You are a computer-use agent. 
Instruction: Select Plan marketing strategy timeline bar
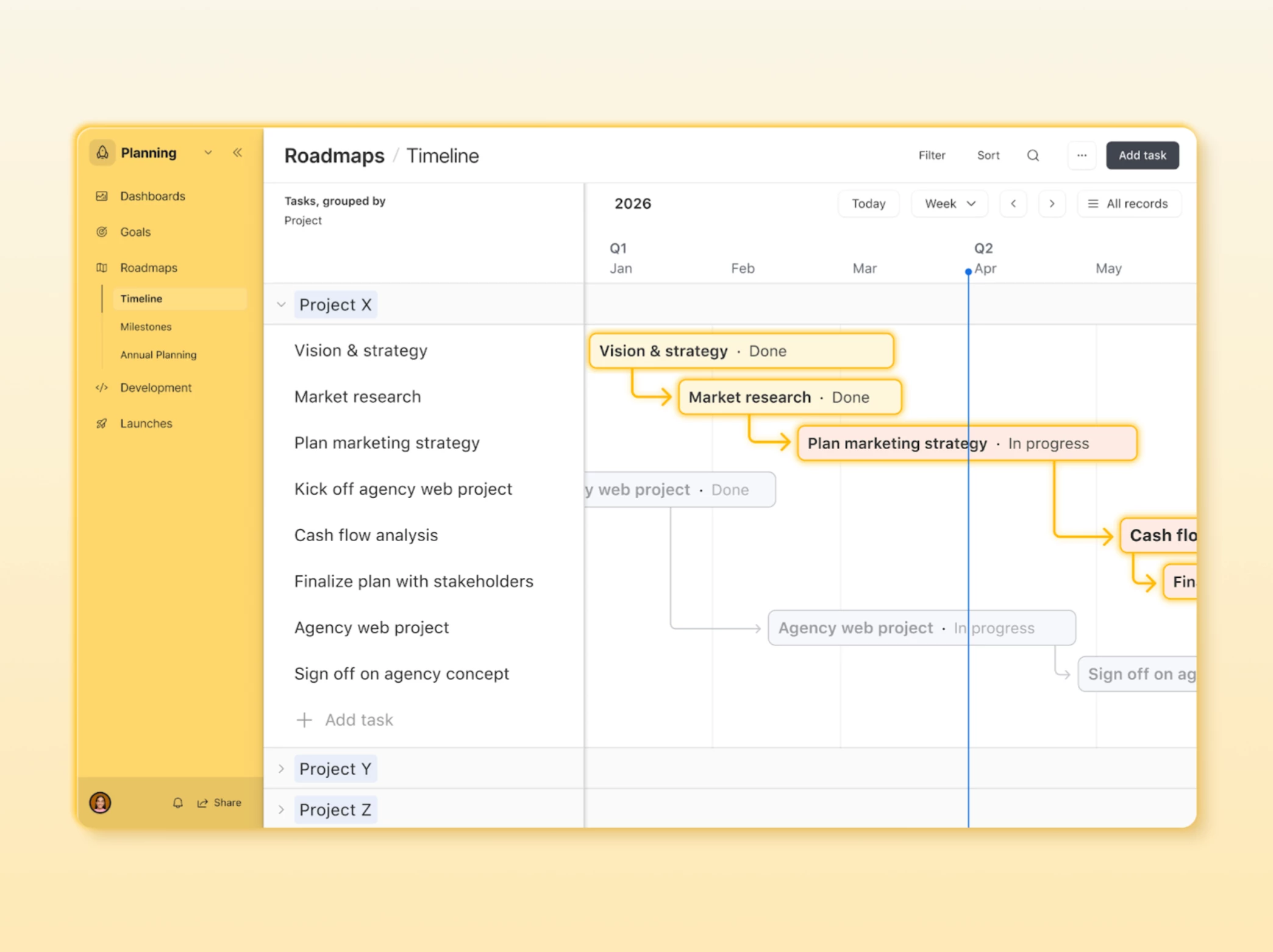pos(966,443)
